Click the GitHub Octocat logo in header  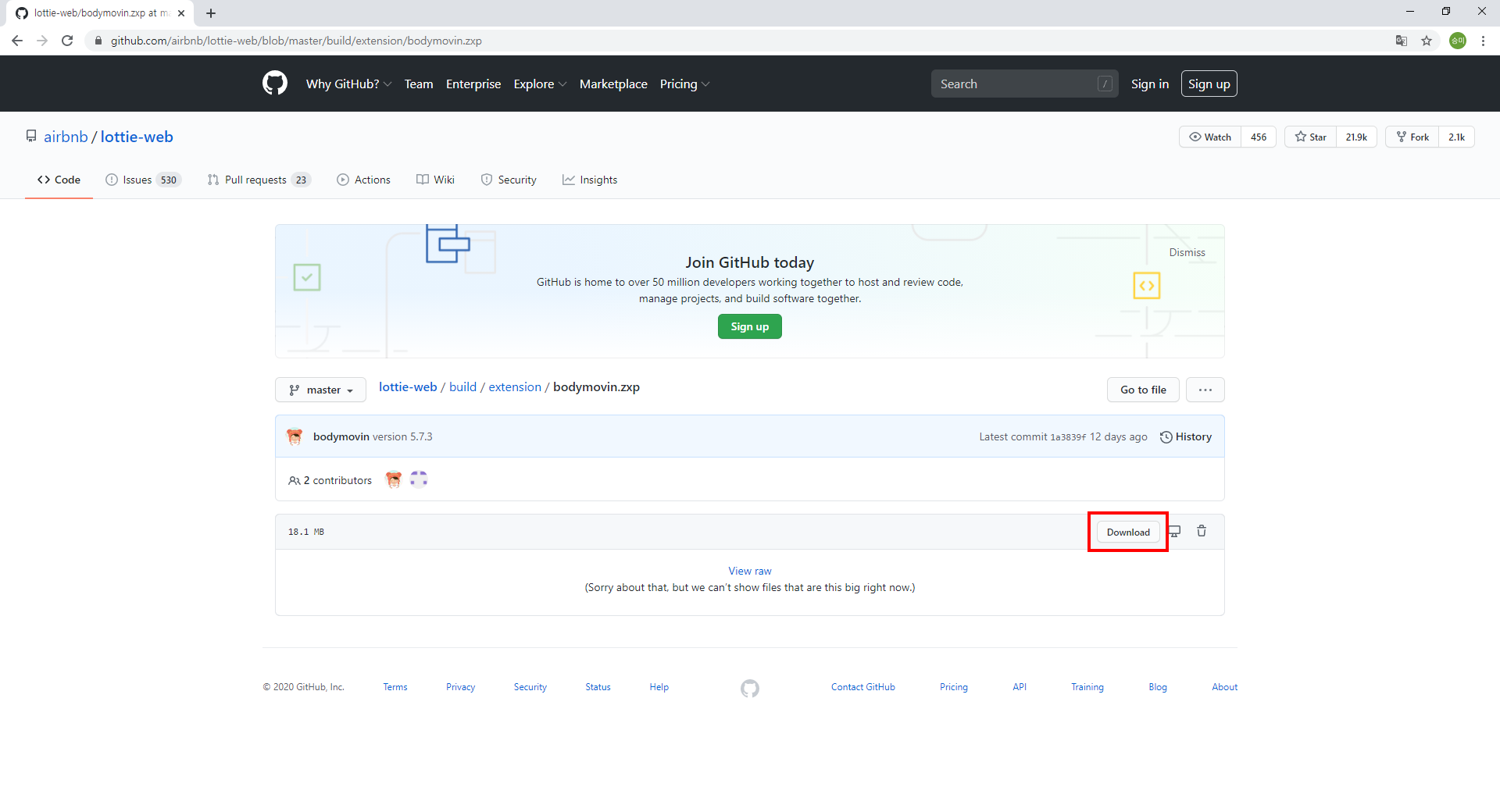[x=275, y=84]
